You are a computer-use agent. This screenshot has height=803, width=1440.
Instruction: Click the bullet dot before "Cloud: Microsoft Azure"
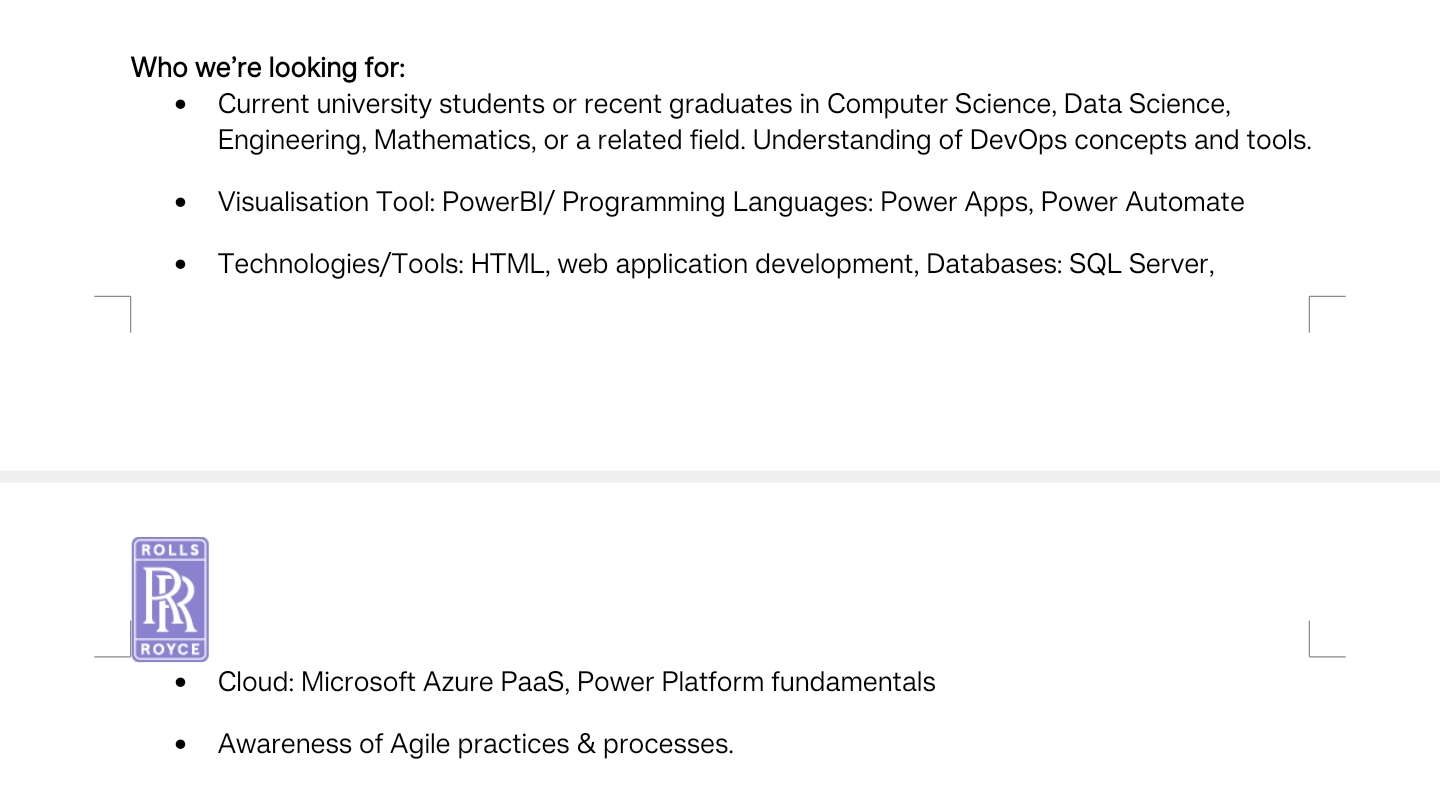click(180, 682)
